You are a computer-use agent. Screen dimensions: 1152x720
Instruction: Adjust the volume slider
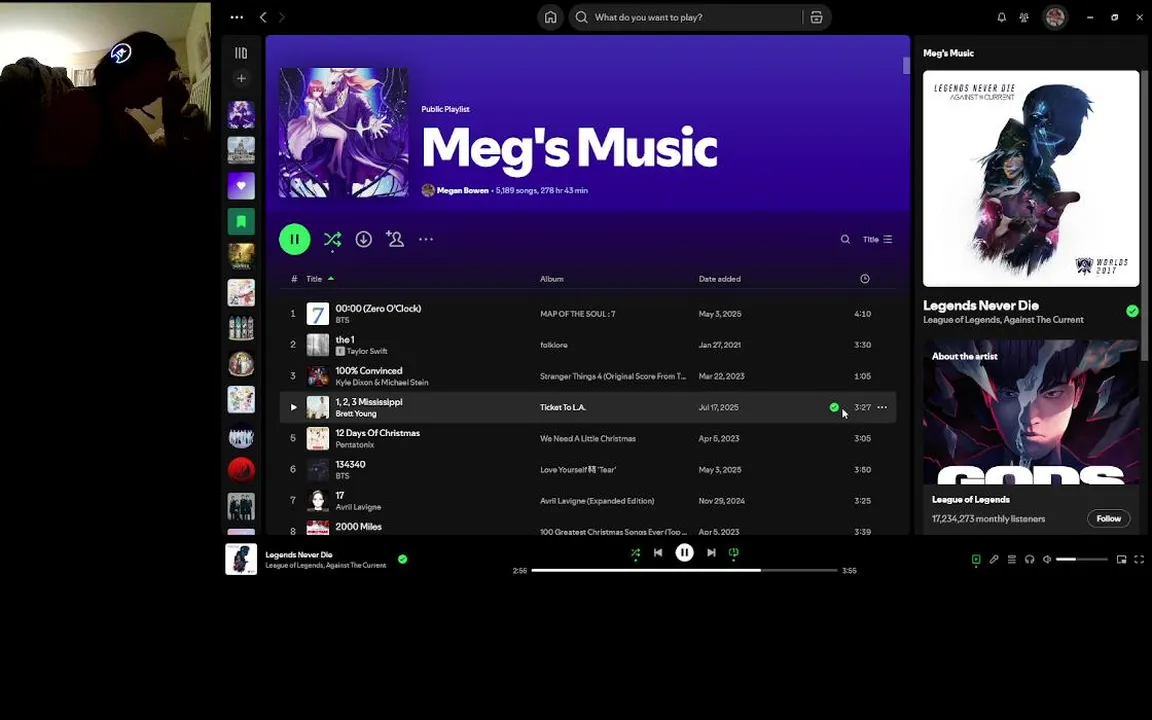tap(1081, 559)
